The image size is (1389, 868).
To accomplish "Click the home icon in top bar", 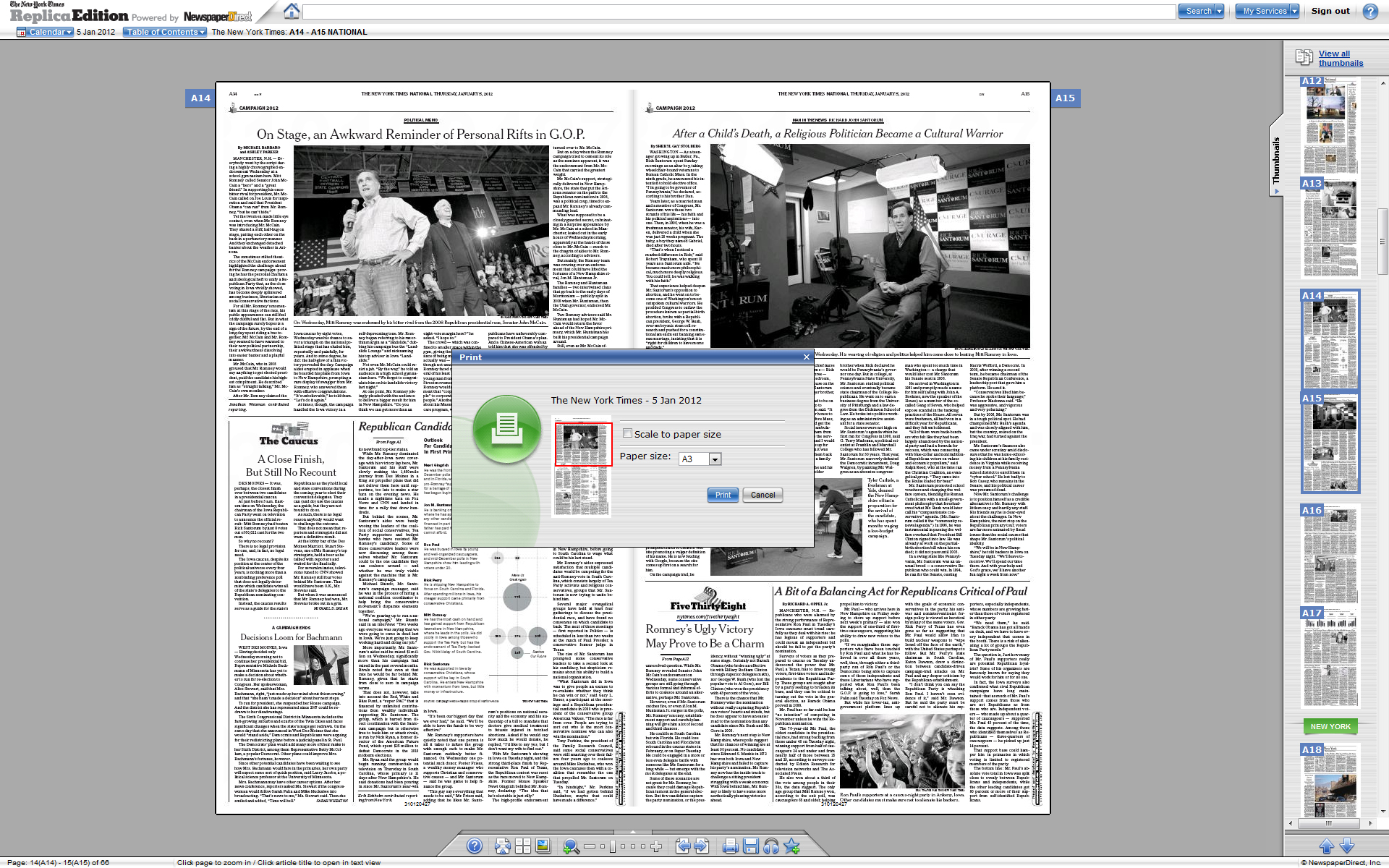I will [x=292, y=11].
